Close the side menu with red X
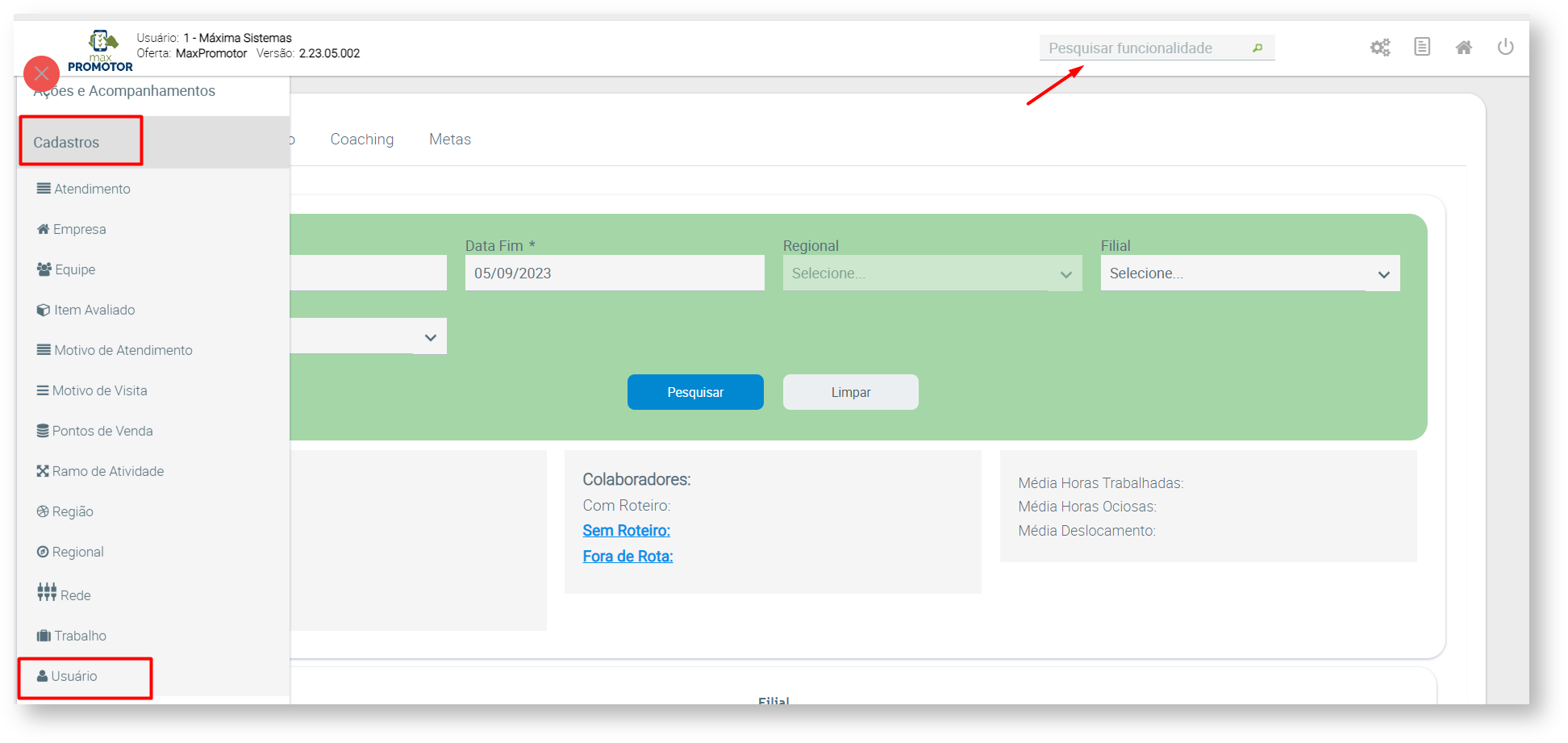The image size is (1568, 743). tap(41, 73)
